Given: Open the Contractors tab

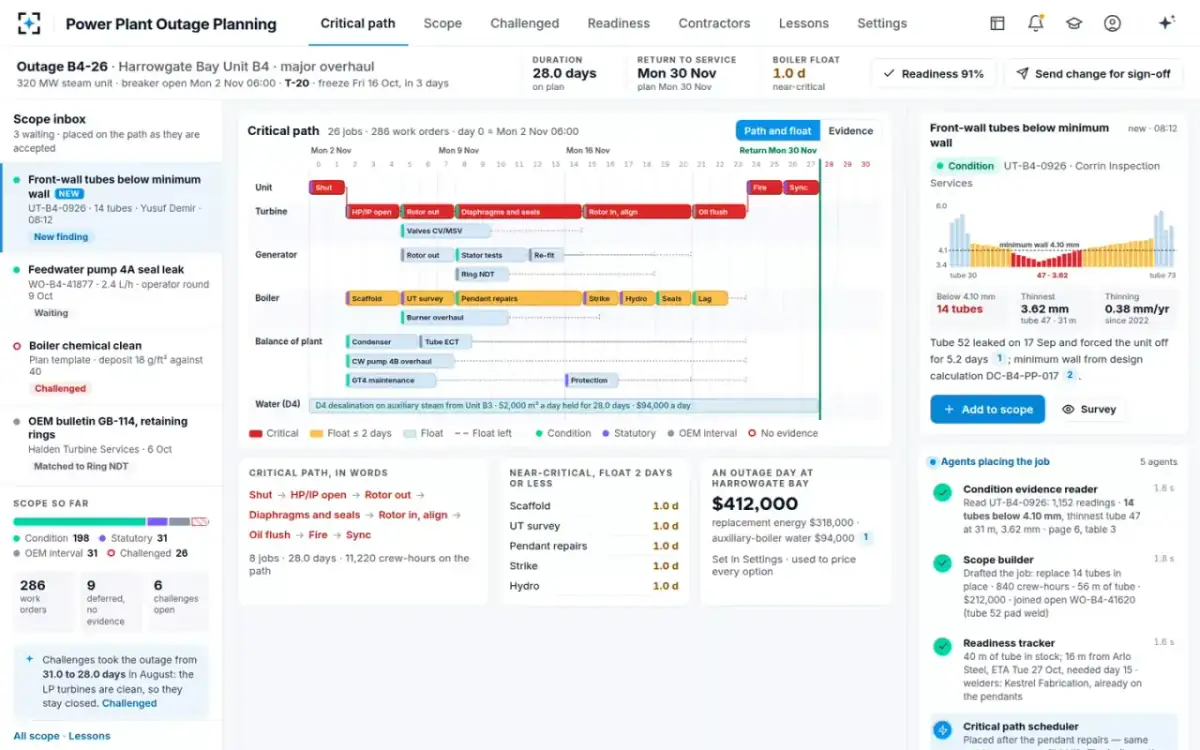Looking at the screenshot, I should click(x=714, y=23).
